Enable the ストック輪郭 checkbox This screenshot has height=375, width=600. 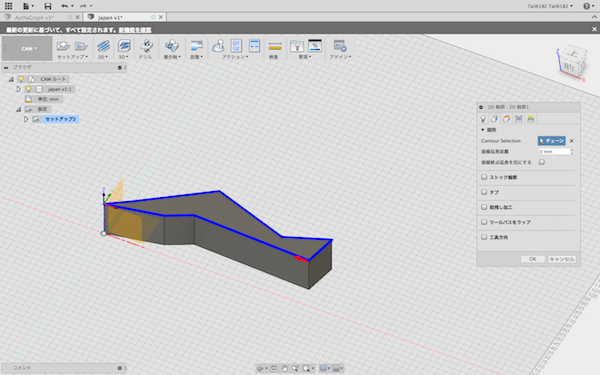click(484, 177)
